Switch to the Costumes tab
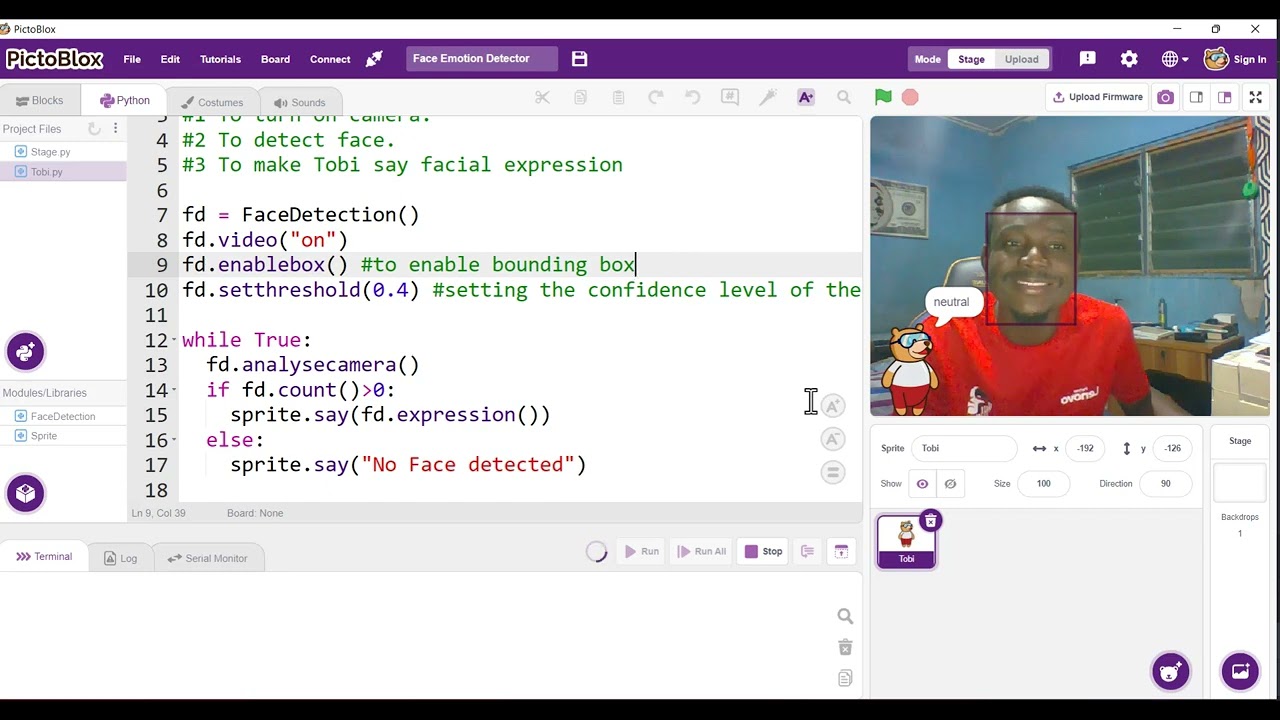 [212, 102]
